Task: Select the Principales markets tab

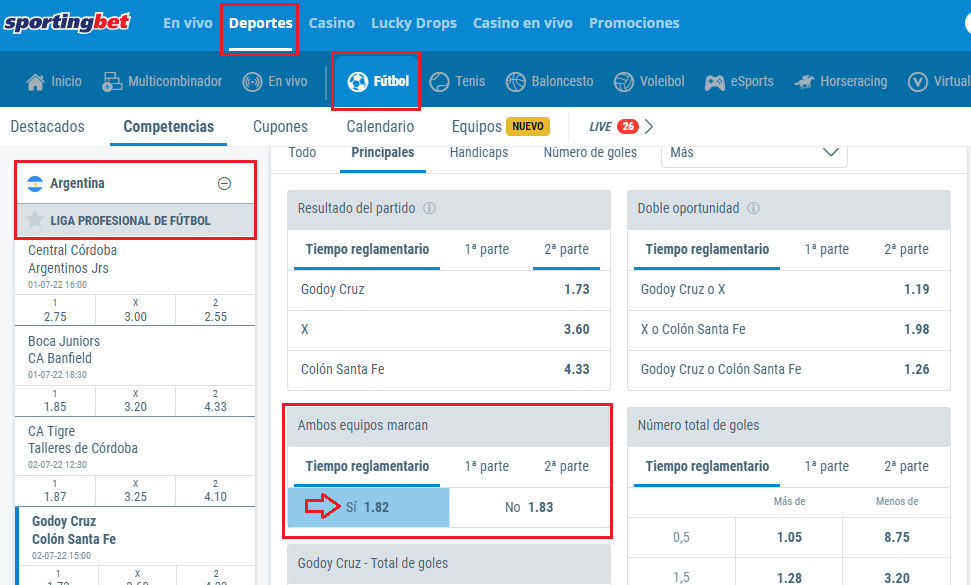Action: coord(383,153)
